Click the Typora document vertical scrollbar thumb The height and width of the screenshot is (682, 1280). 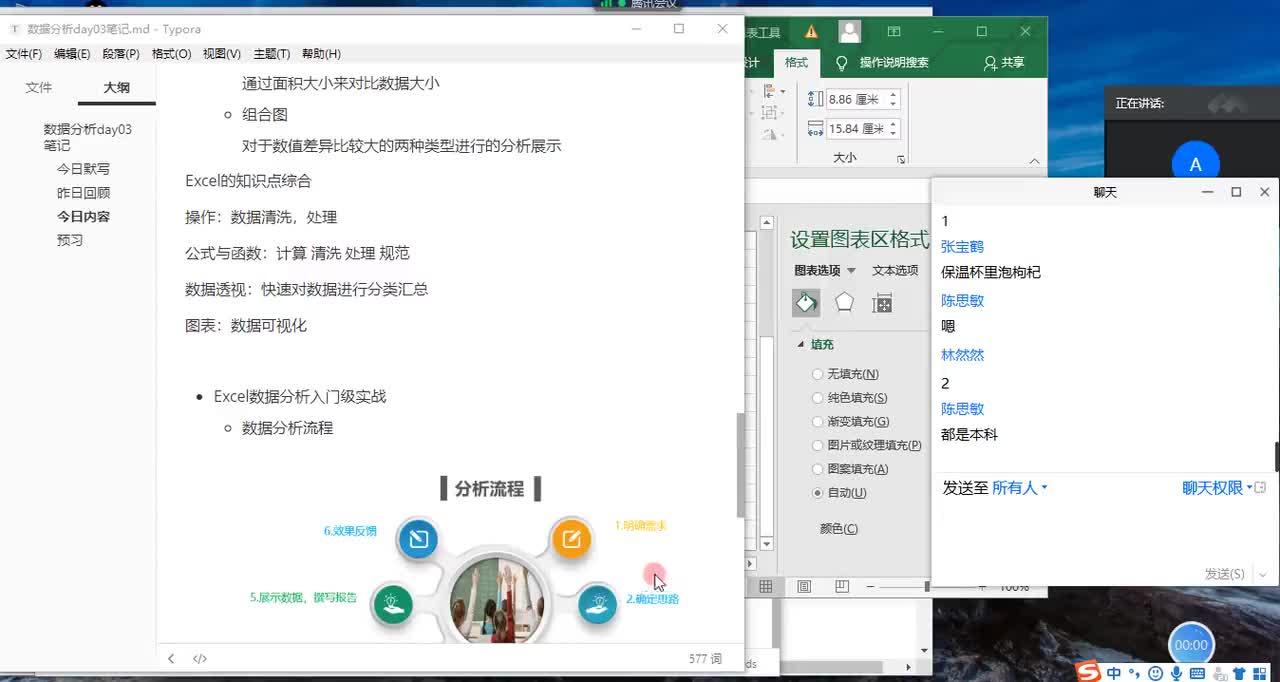pos(740,465)
